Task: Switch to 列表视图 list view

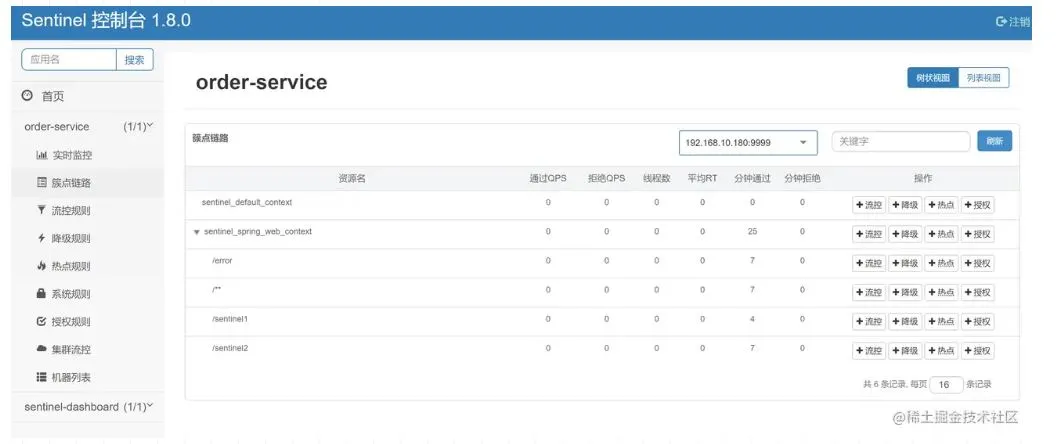Action: tap(984, 77)
